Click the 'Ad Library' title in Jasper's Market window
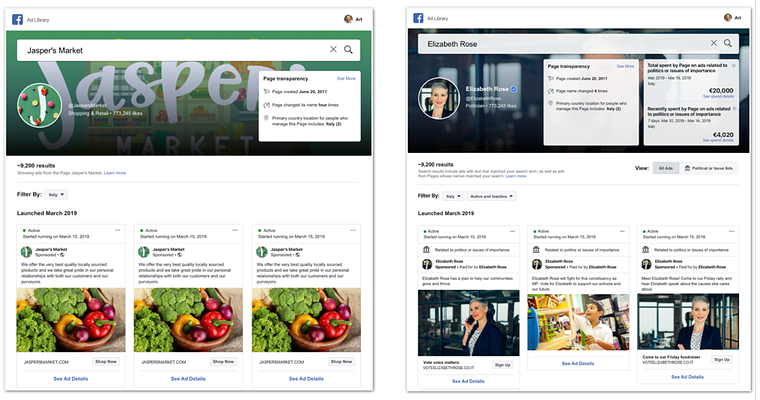Image resolution: width=760 pixels, height=400 pixels. click(38, 20)
